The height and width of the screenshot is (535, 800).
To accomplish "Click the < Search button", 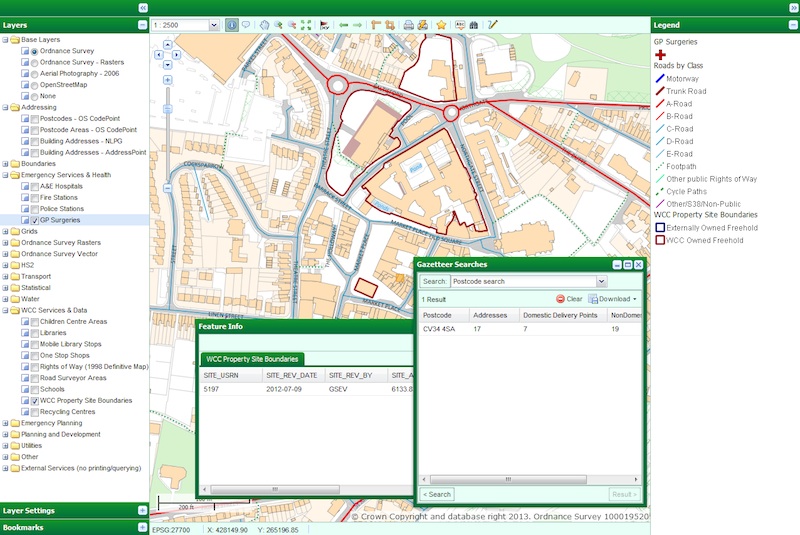I will pos(436,494).
